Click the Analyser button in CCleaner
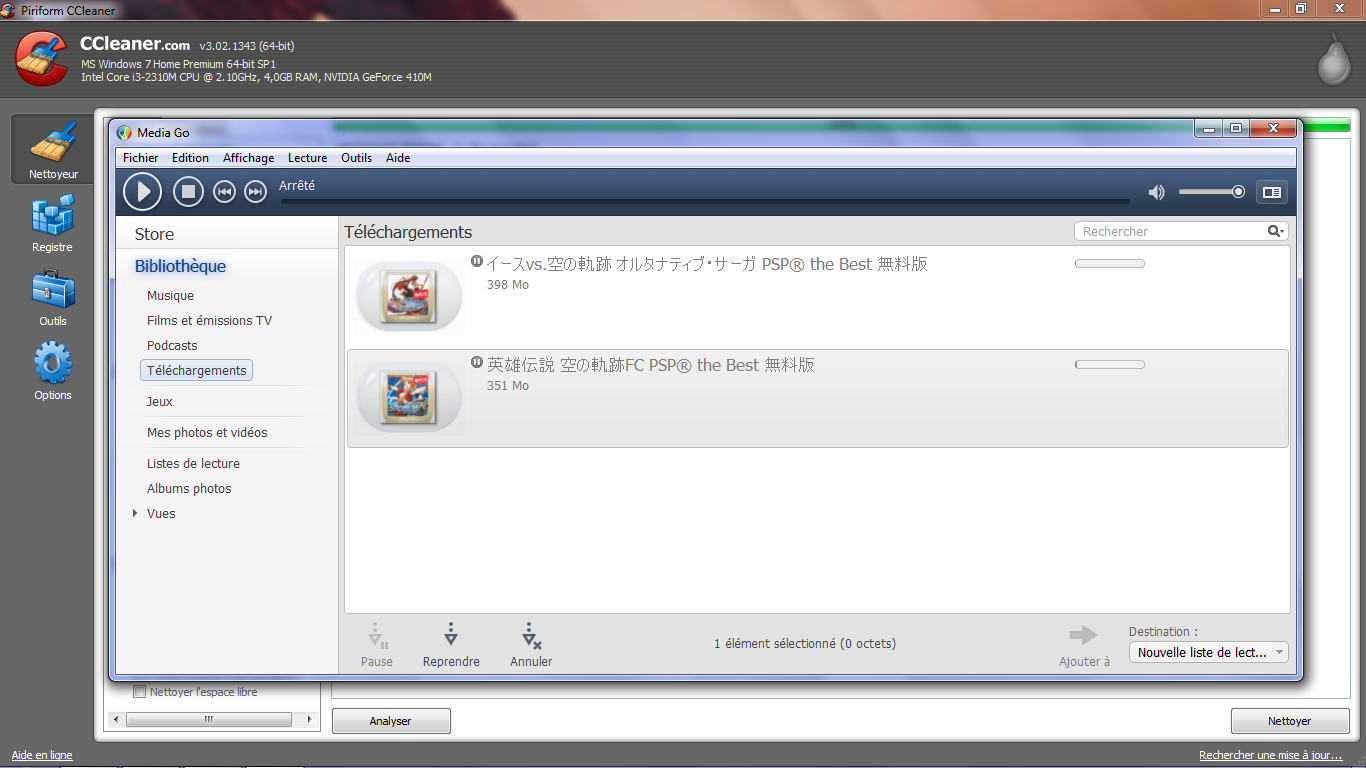Viewport: 1366px width, 768px height. pos(391,721)
